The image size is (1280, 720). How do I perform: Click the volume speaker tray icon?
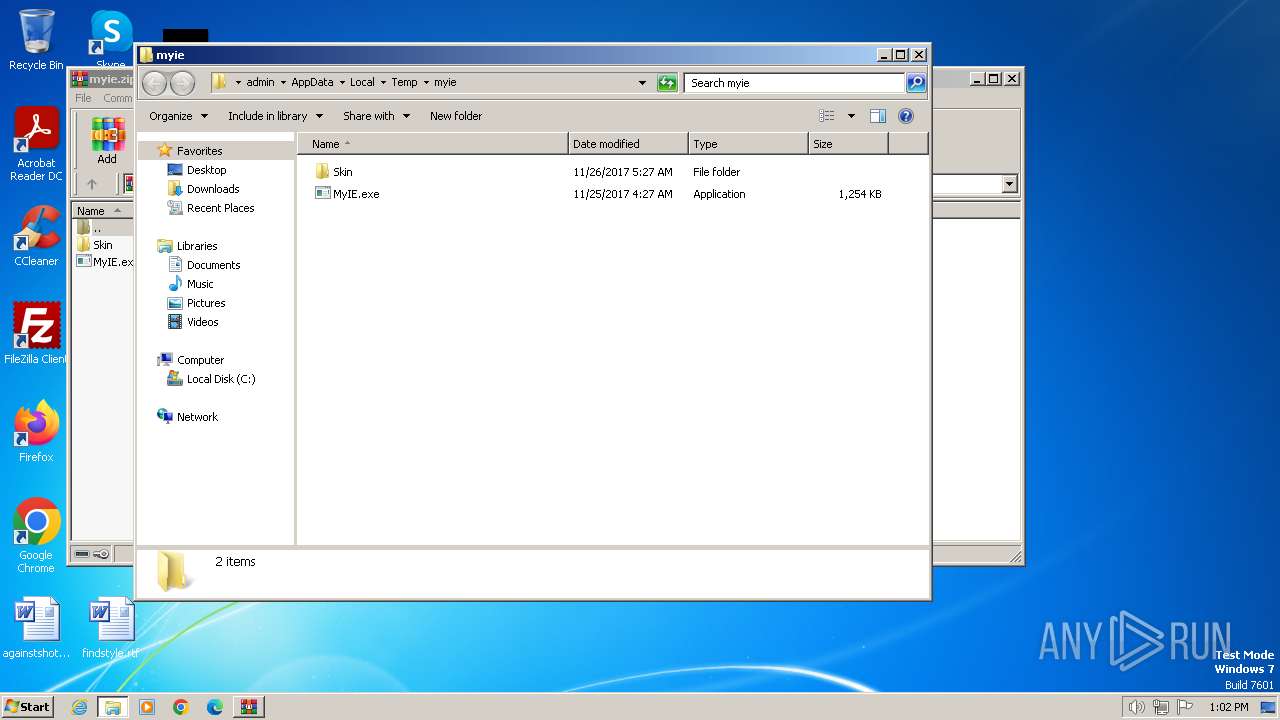(1136, 707)
